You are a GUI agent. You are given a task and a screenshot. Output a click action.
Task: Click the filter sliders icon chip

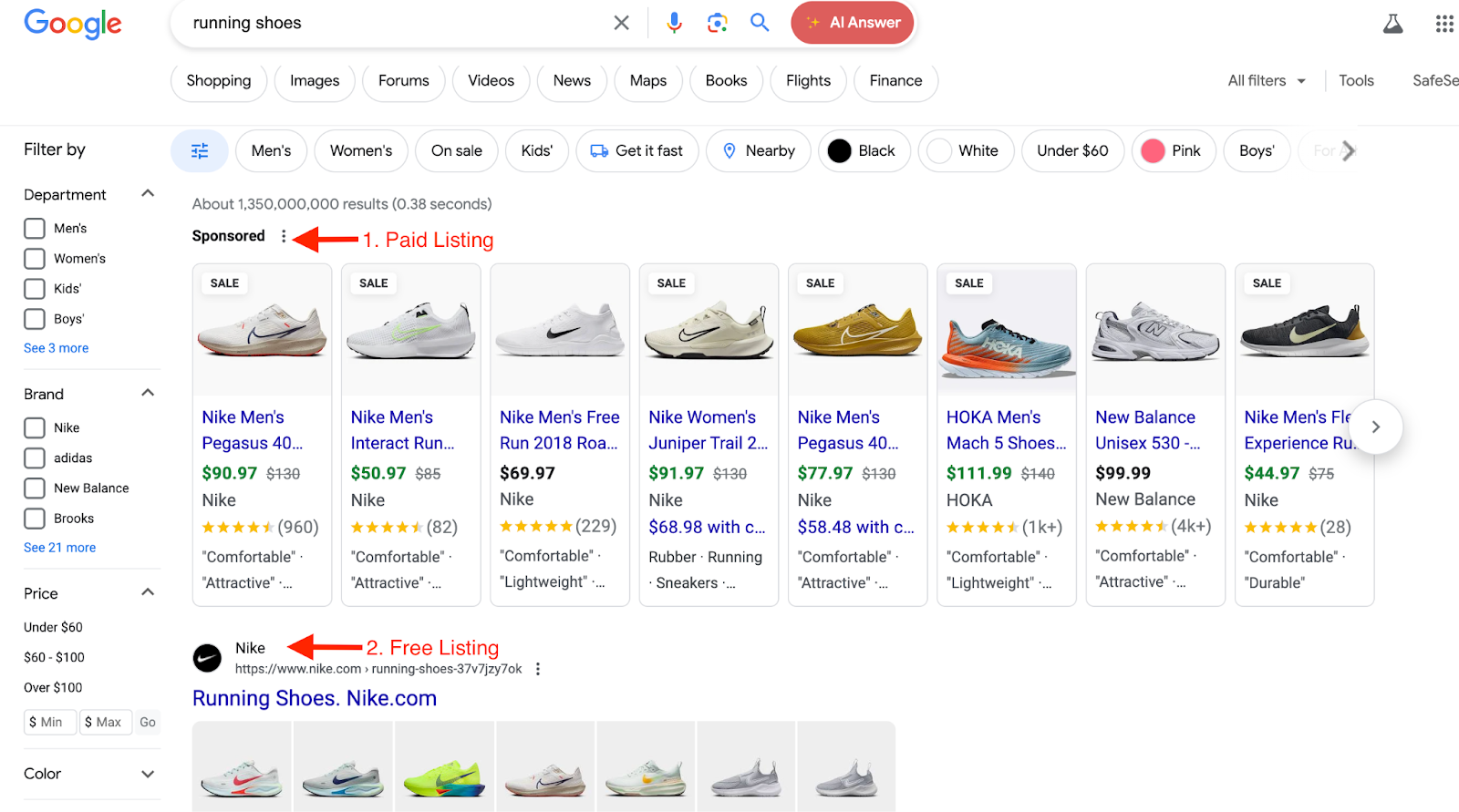(x=200, y=150)
